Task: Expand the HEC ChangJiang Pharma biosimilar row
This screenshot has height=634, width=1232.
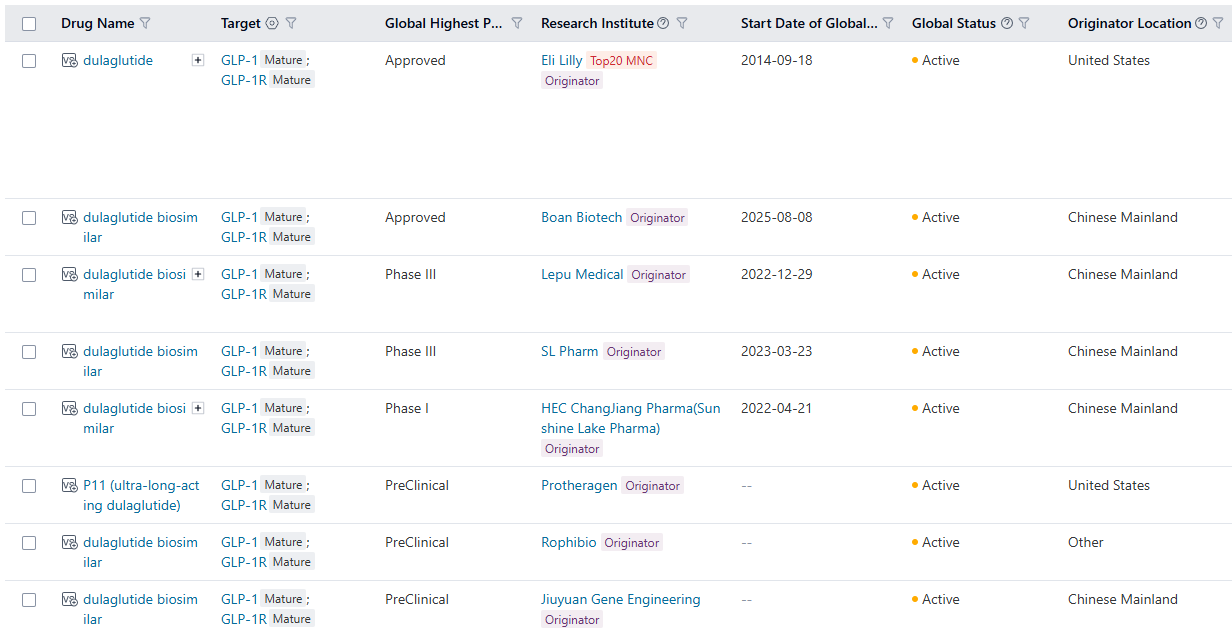Action: coord(198,408)
